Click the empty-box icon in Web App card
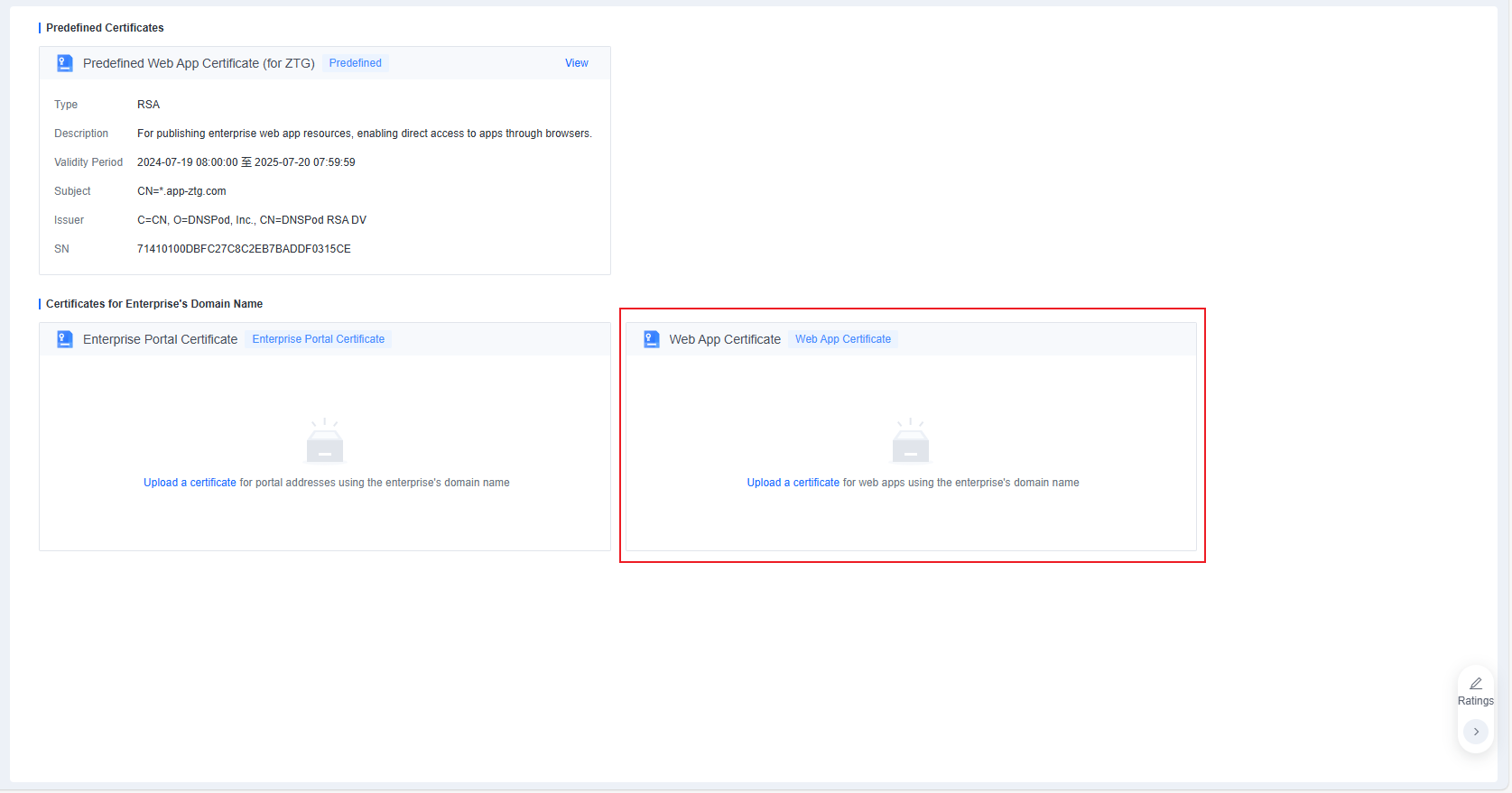This screenshot has width=1512, height=793. 911,440
